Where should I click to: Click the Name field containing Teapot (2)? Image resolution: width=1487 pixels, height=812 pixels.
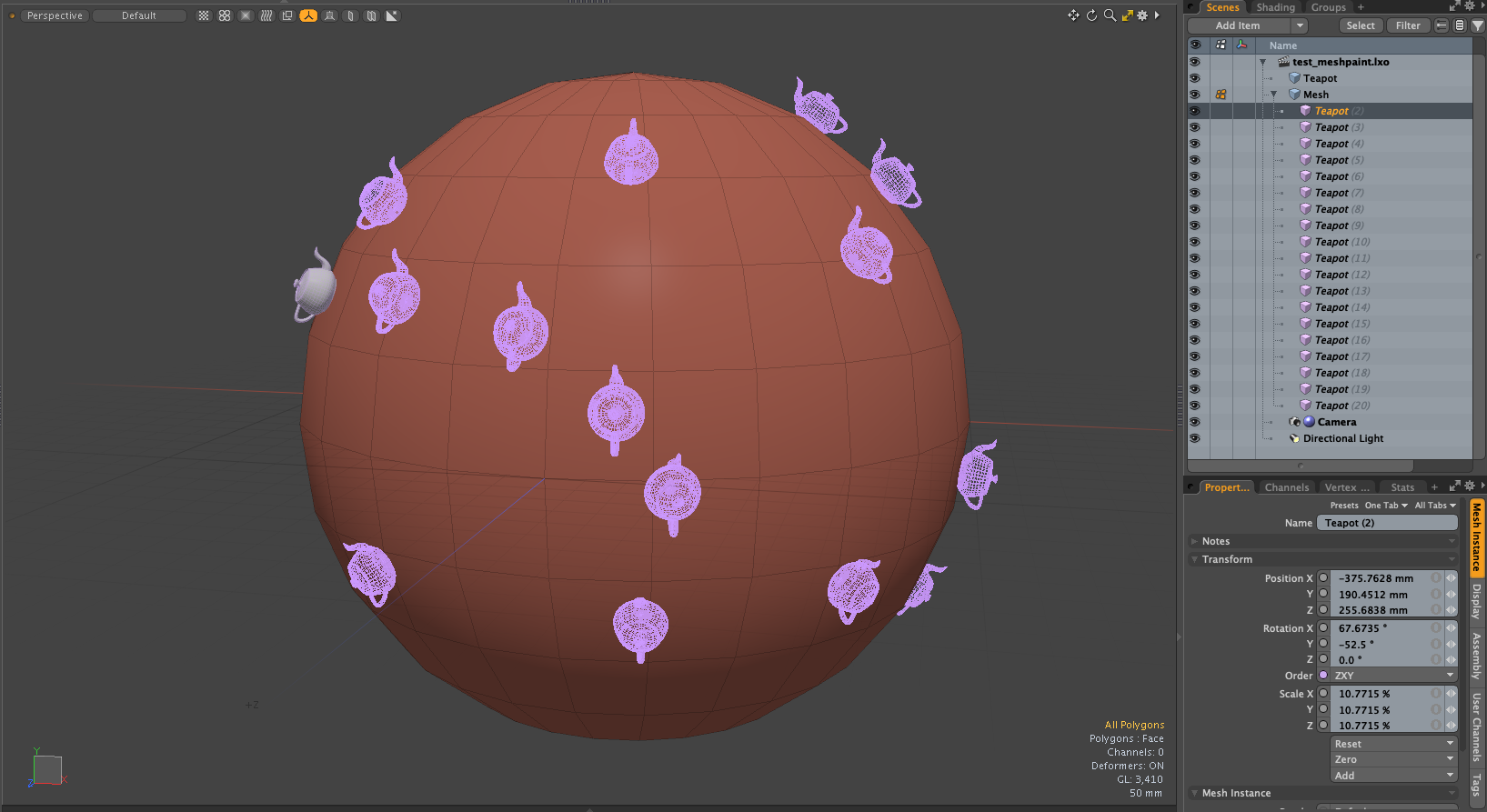pos(1387,523)
